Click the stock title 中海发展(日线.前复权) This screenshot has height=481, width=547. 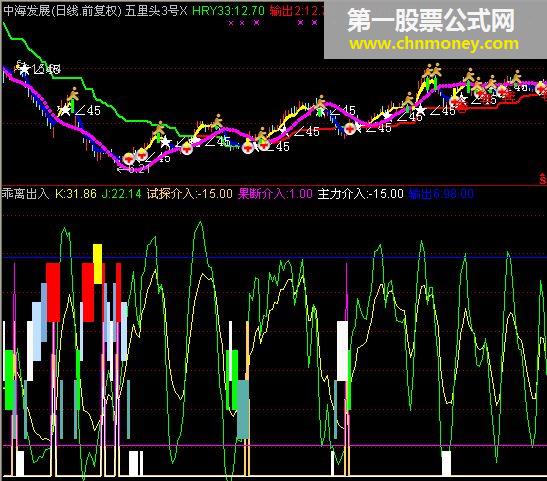coord(62,11)
